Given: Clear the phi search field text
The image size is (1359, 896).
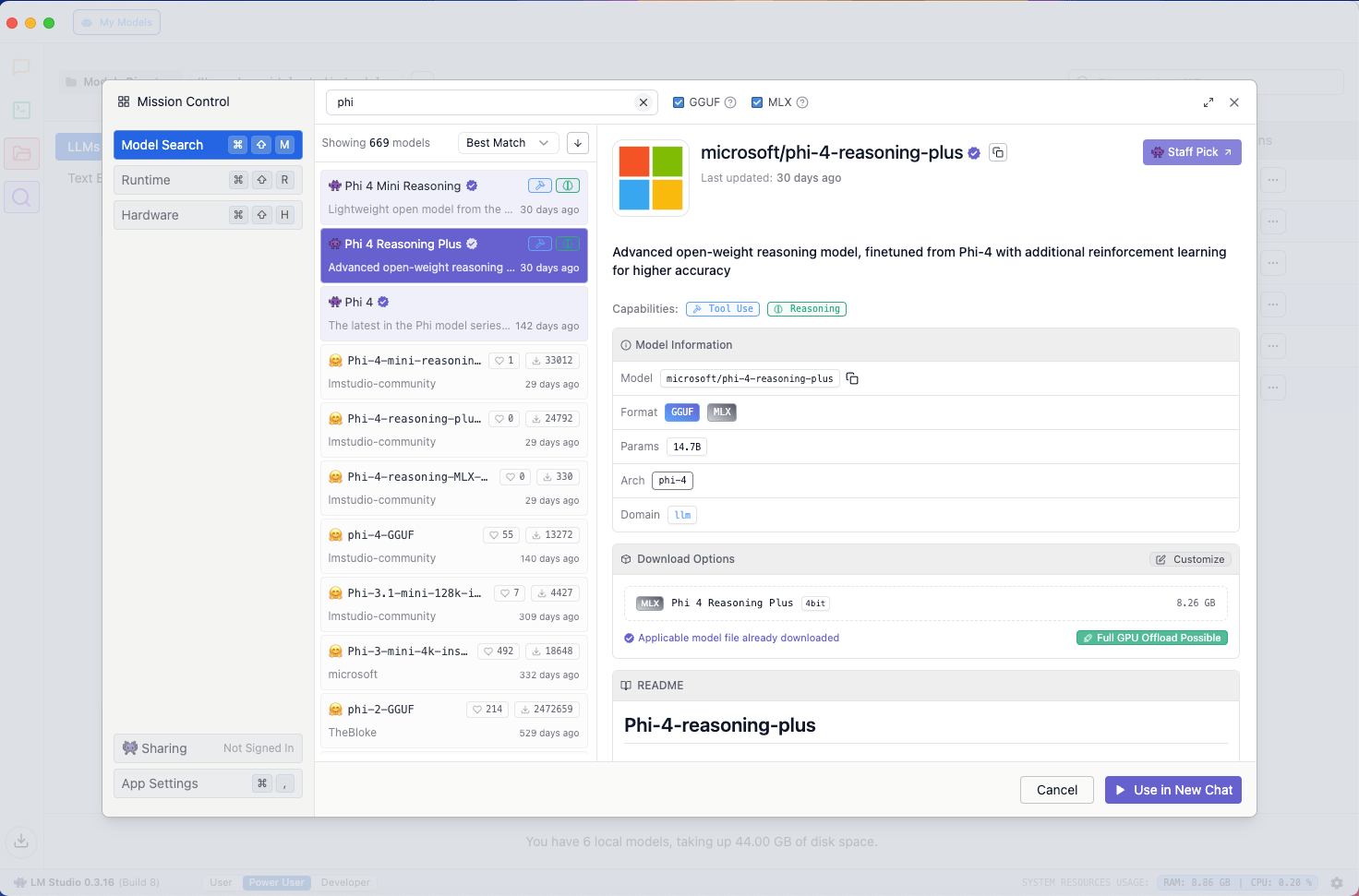Looking at the screenshot, I should tap(643, 102).
